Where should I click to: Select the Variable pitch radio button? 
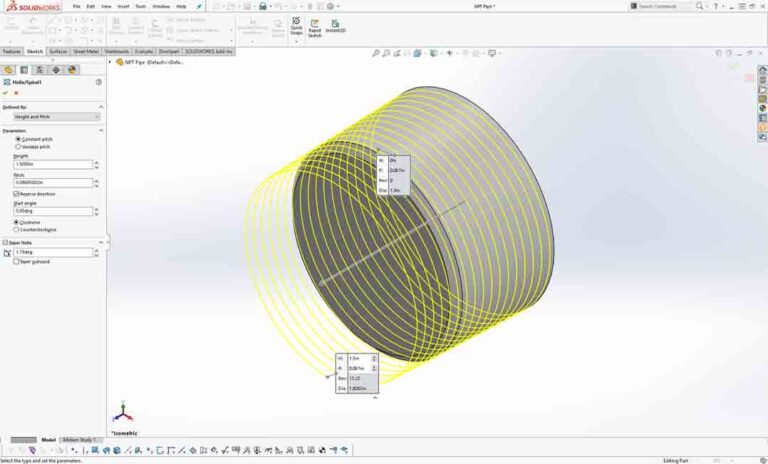coord(17,147)
